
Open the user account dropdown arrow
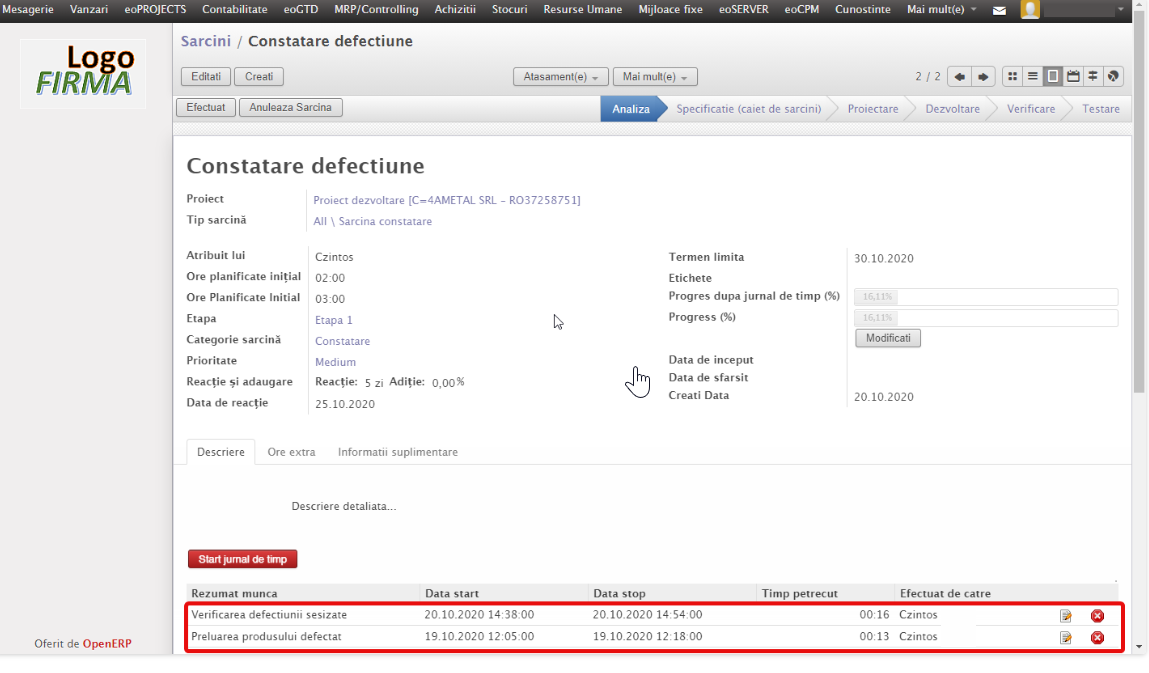(1120, 10)
